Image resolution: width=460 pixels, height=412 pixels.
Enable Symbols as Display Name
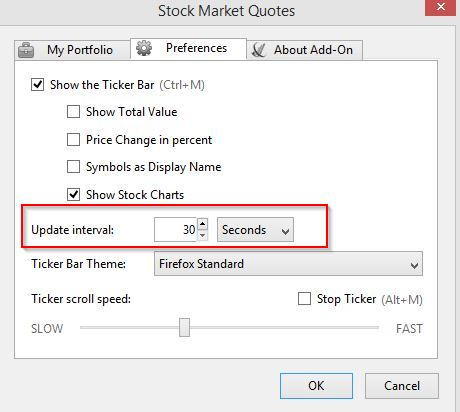tap(73, 167)
